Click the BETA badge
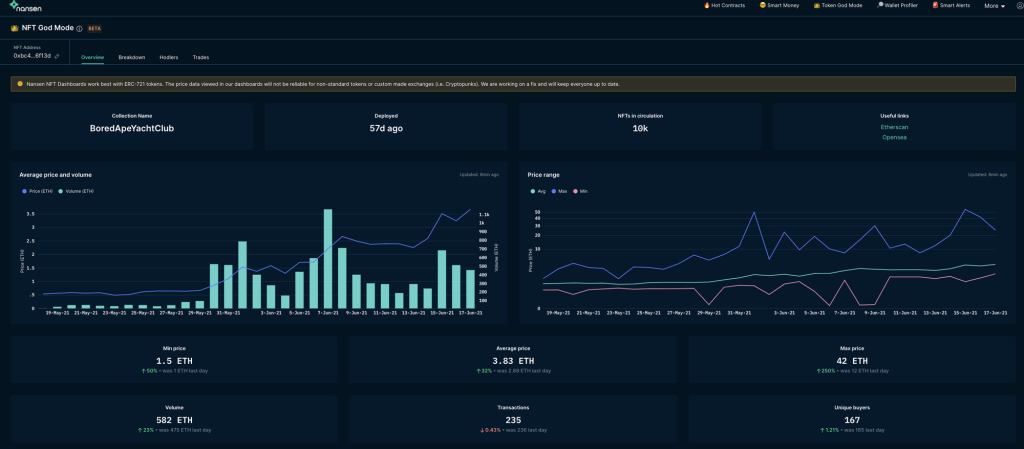Screen dimensions: 1024x449 (x=94, y=29)
